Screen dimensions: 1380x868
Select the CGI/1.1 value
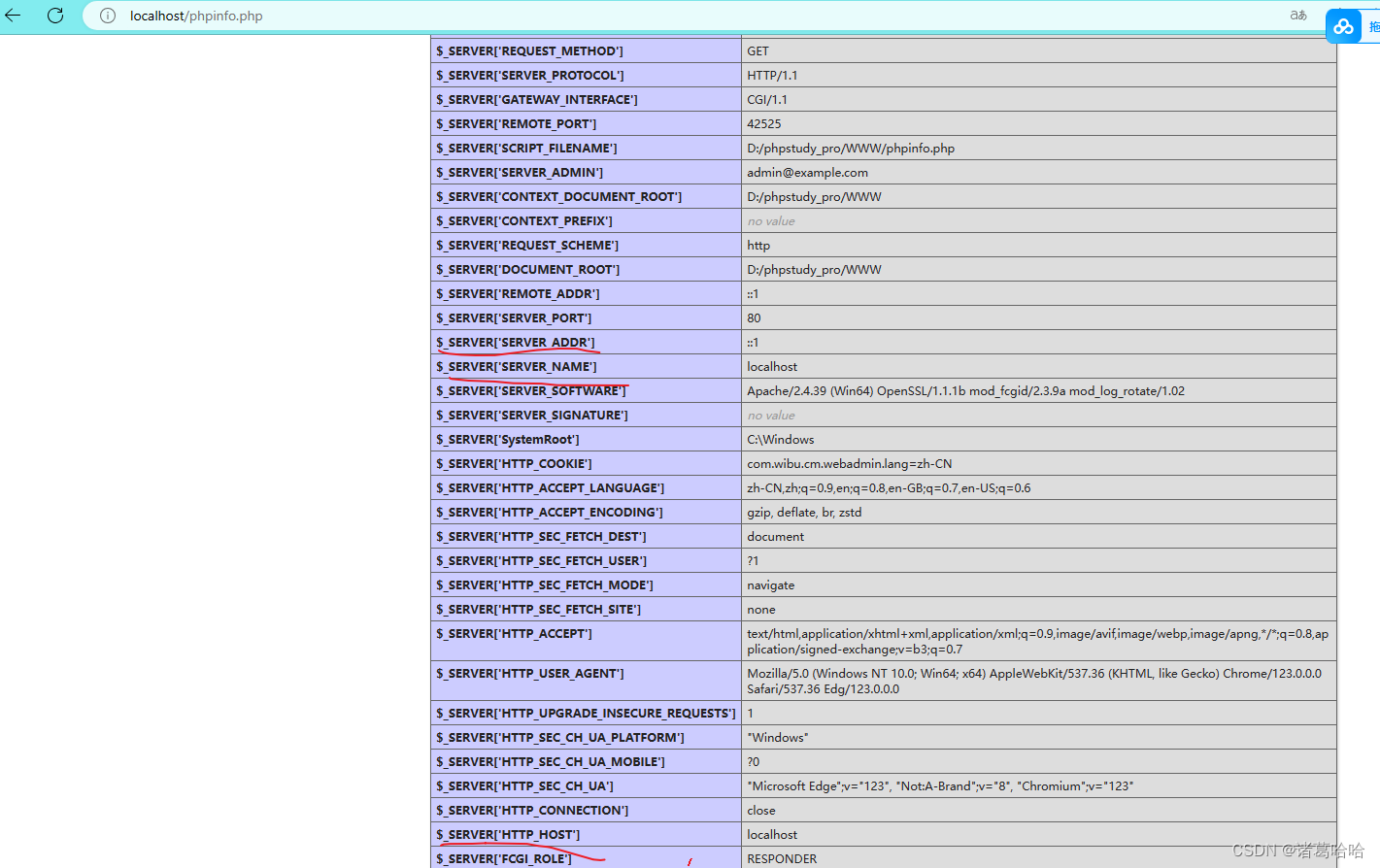pyautogui.click(x=767, y=99)
